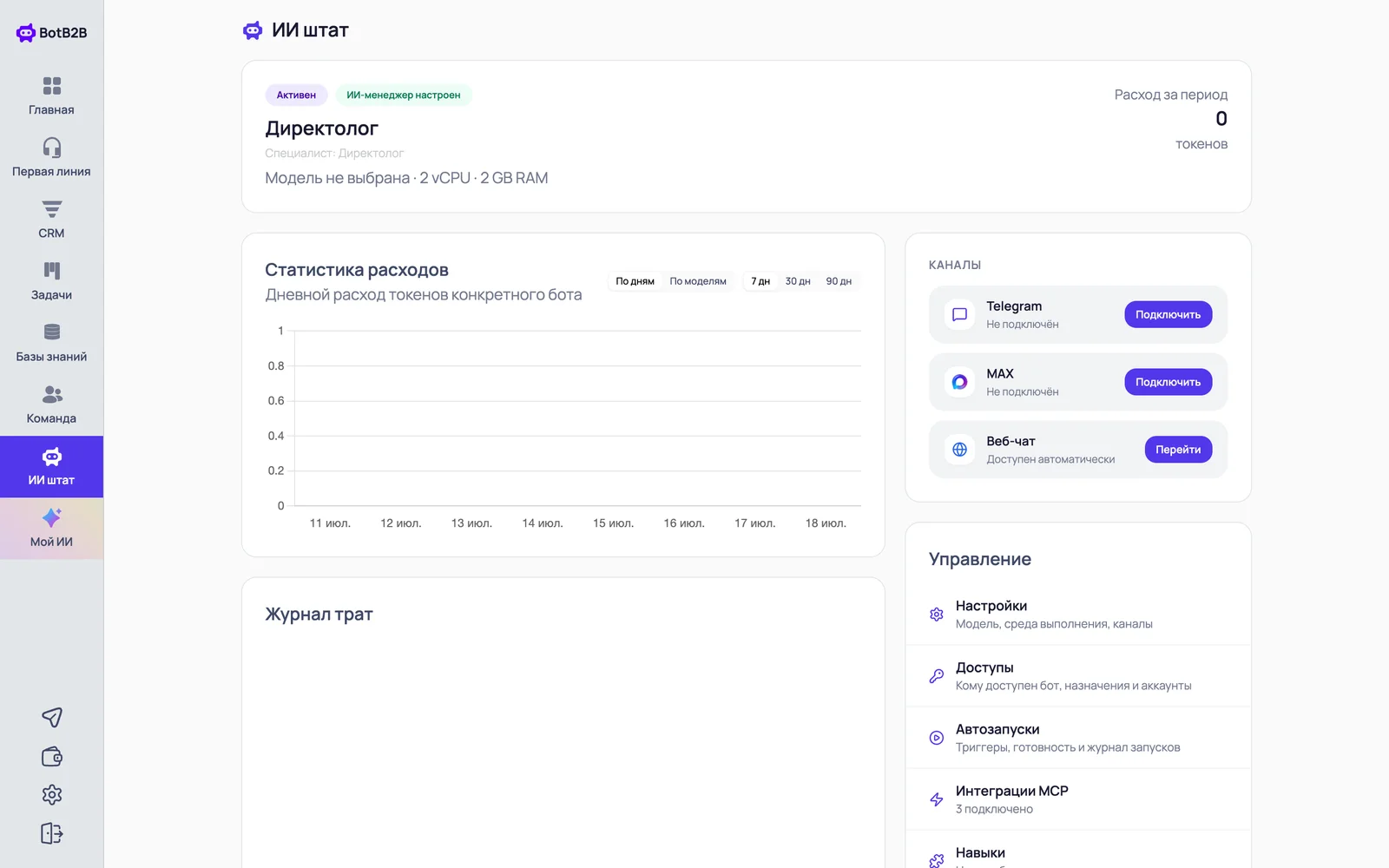Screen dimensions: 1389x868
Task: Open Базы знаний database icon
Action: point(52,332)
